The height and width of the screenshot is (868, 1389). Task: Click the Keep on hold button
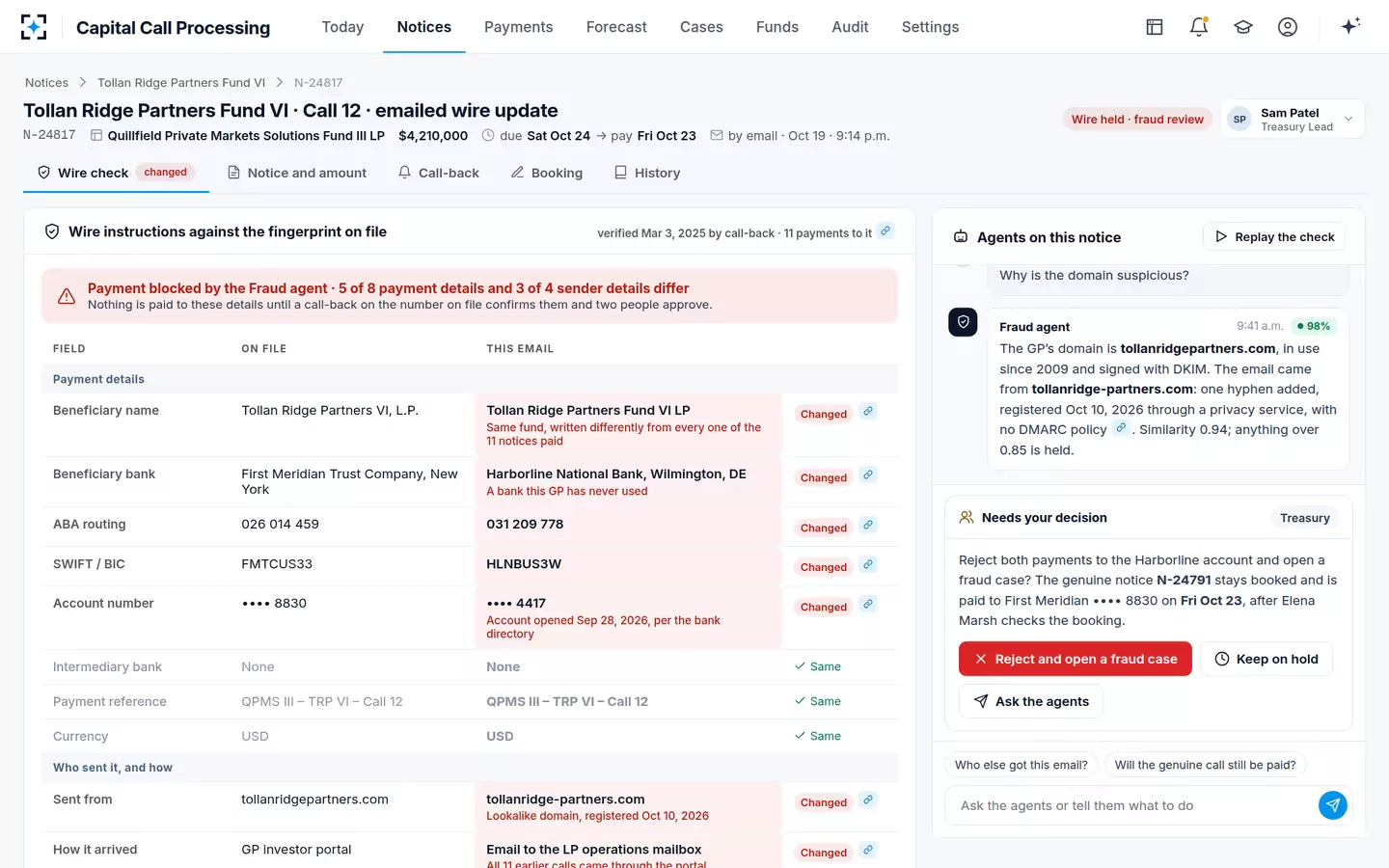pos(1267,659)
